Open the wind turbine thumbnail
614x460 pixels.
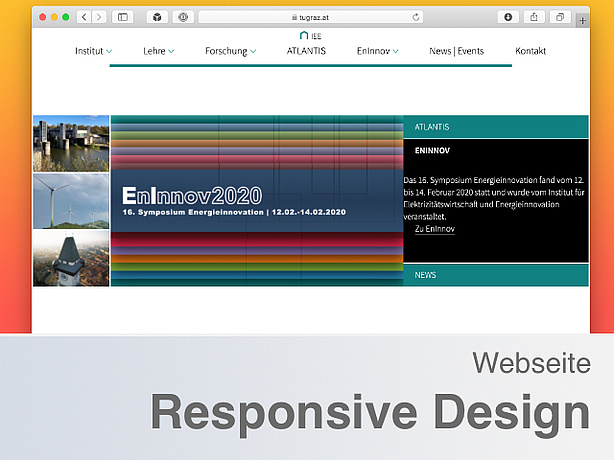pos(71,201)
